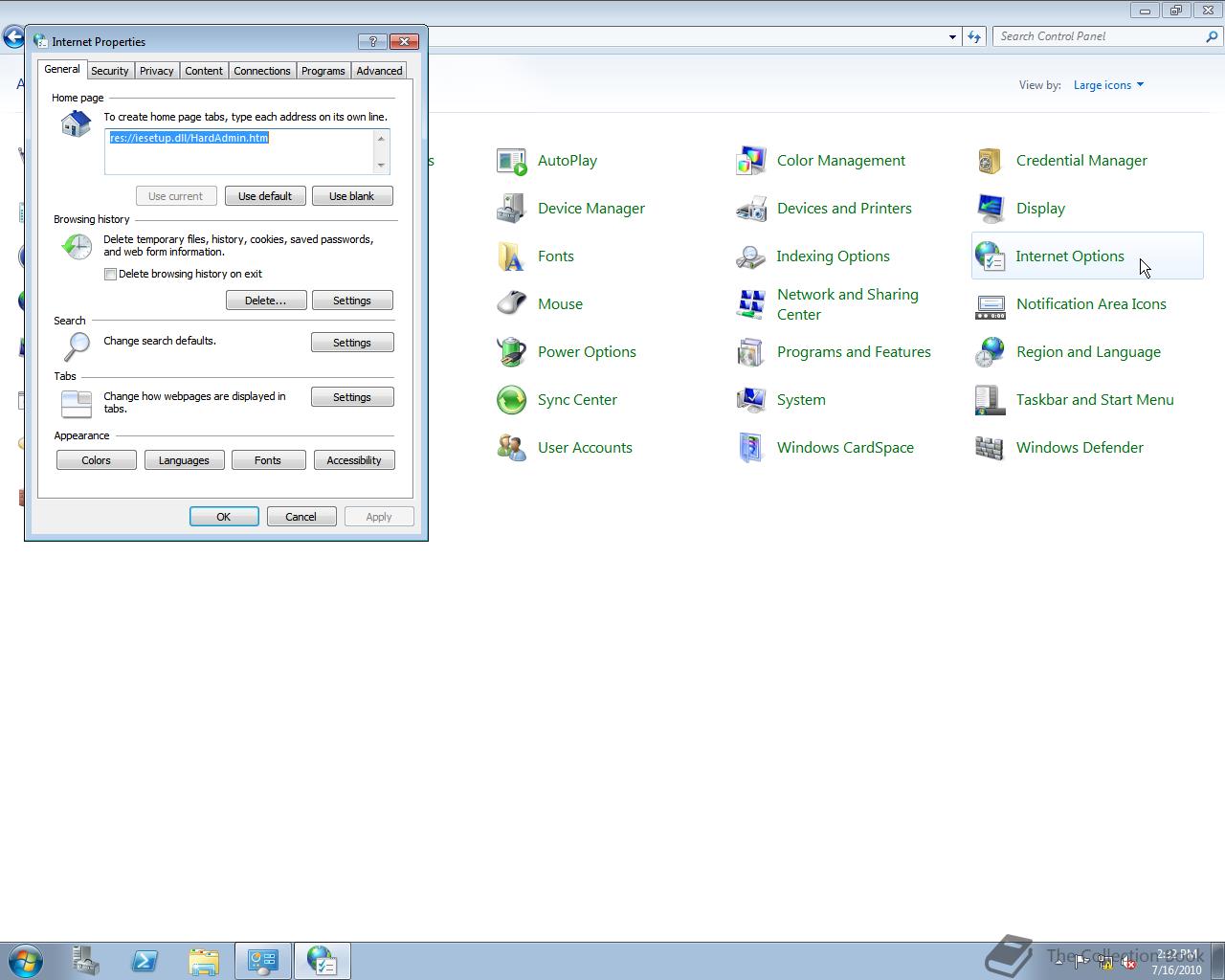Viewport: 1225px width, 980px height.
Task: Open the System icon
Action: click(x=751, y=400)
